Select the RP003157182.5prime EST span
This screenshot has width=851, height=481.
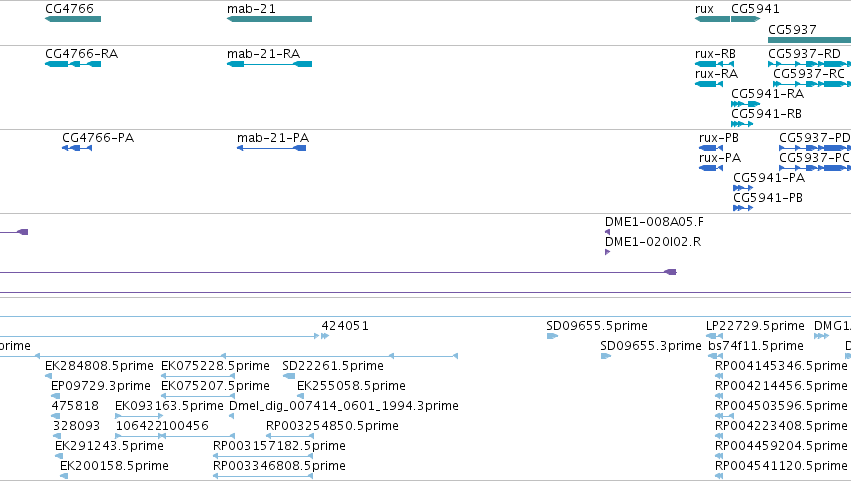tap(263, 457)
